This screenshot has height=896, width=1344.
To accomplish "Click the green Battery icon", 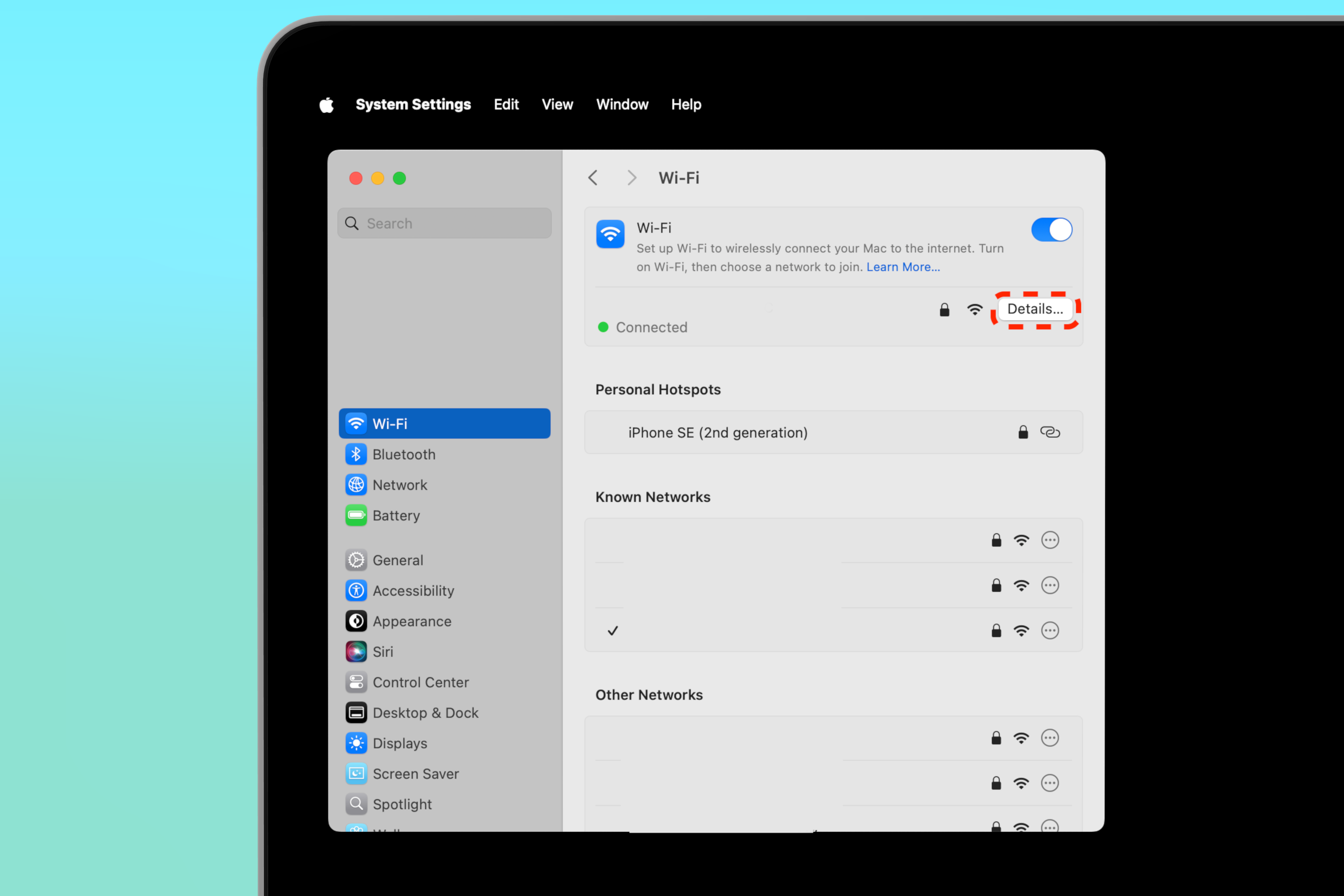I will click(x=356, y=516).
